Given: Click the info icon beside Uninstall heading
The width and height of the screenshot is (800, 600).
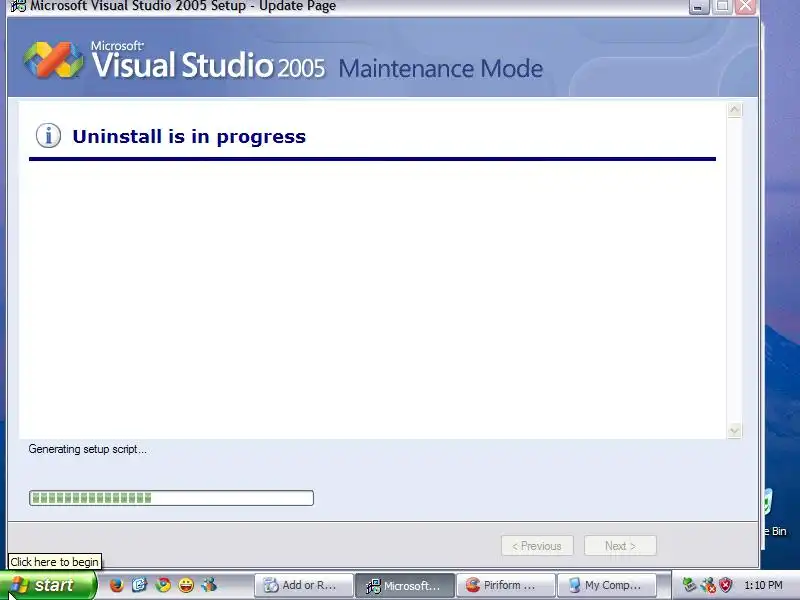Looking at the screenshot, I should pyautogui.click(x=48, y=136).
